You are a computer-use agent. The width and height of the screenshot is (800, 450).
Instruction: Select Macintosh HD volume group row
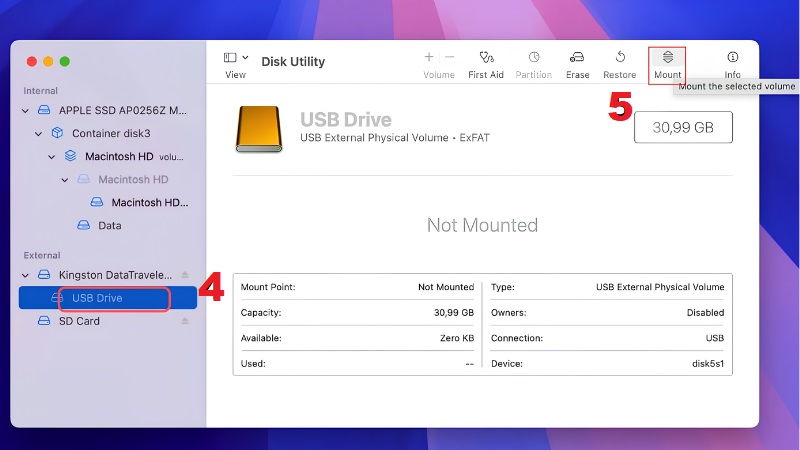[108, 156]
